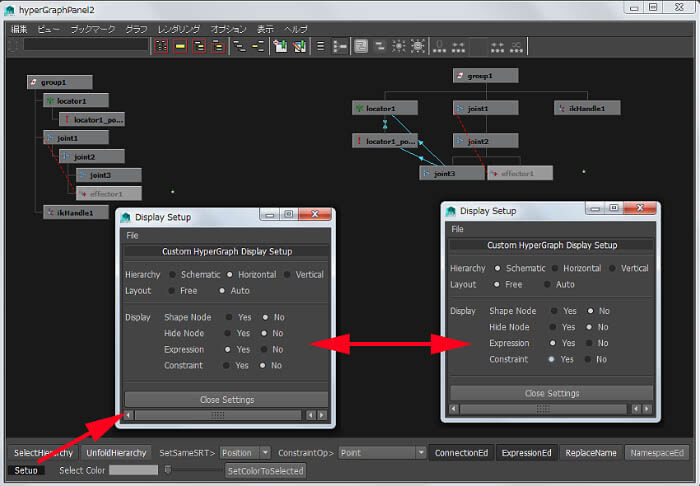Image resolution: width=700 pixels, height=486 pixels.
Task: Select joint2 node in the left hierarchy
Action: 92,157
